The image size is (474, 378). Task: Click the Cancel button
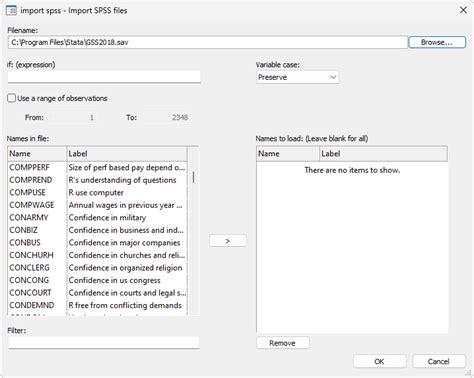[x=439, y=361]
